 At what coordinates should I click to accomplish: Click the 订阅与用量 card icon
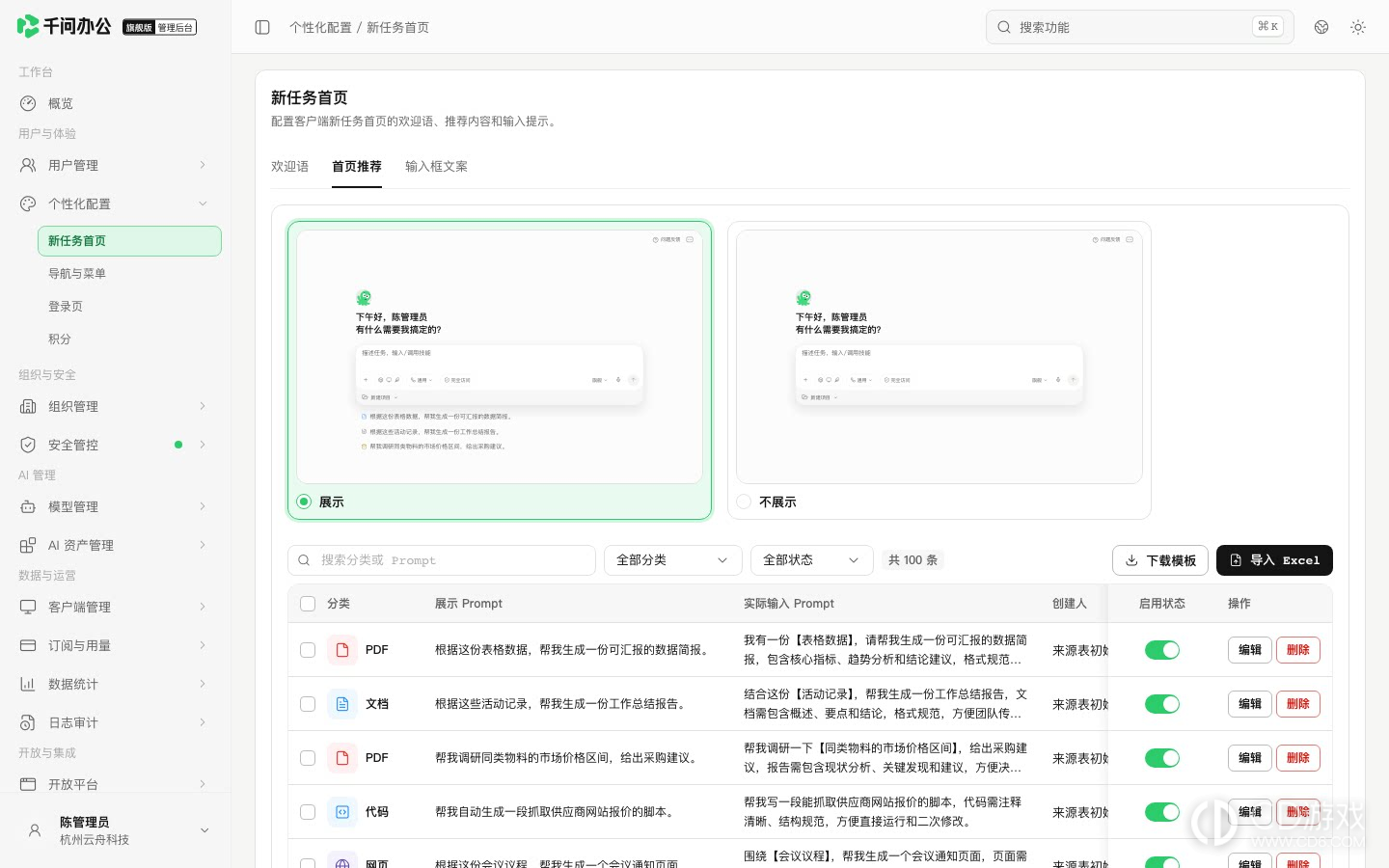click(x=28, y=645)
